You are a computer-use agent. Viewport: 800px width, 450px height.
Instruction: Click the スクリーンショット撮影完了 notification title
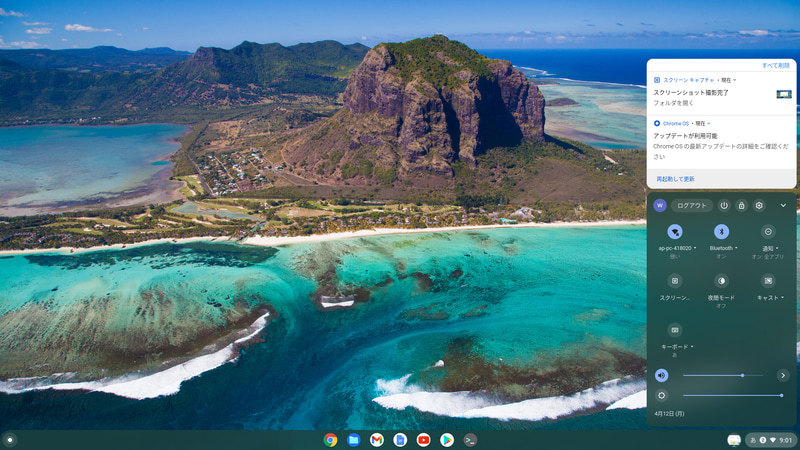[x=691, y=93]
